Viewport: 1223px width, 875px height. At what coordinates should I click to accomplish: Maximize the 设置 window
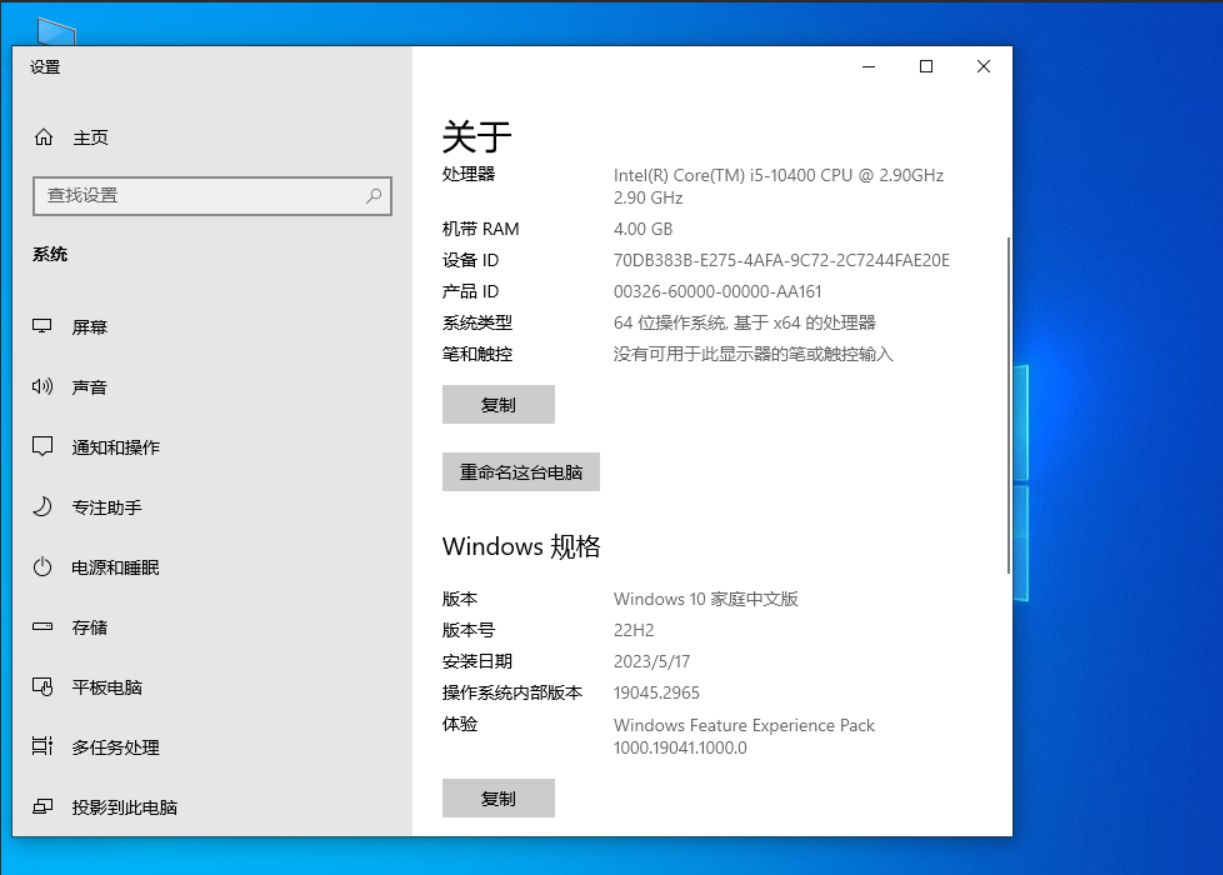[x=926, y=67]
